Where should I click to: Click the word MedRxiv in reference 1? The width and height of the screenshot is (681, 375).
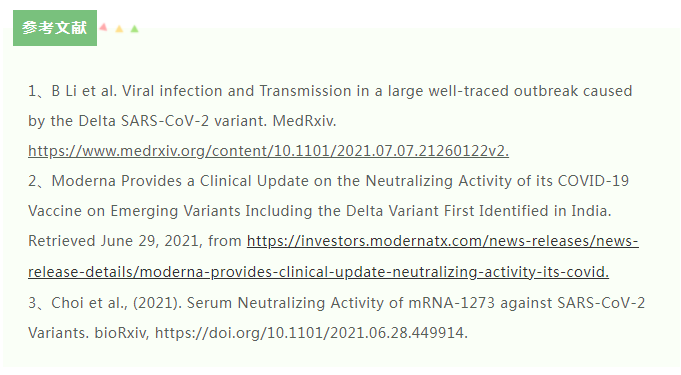[x=304, y=121]
